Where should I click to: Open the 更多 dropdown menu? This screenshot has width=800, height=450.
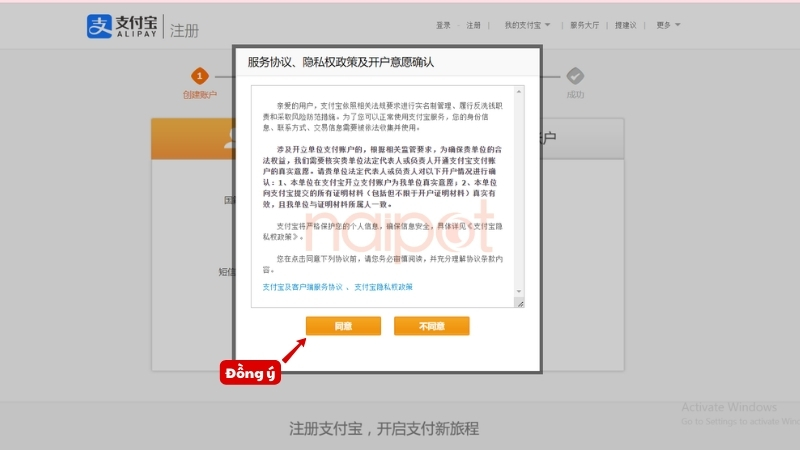click(668, 25)
